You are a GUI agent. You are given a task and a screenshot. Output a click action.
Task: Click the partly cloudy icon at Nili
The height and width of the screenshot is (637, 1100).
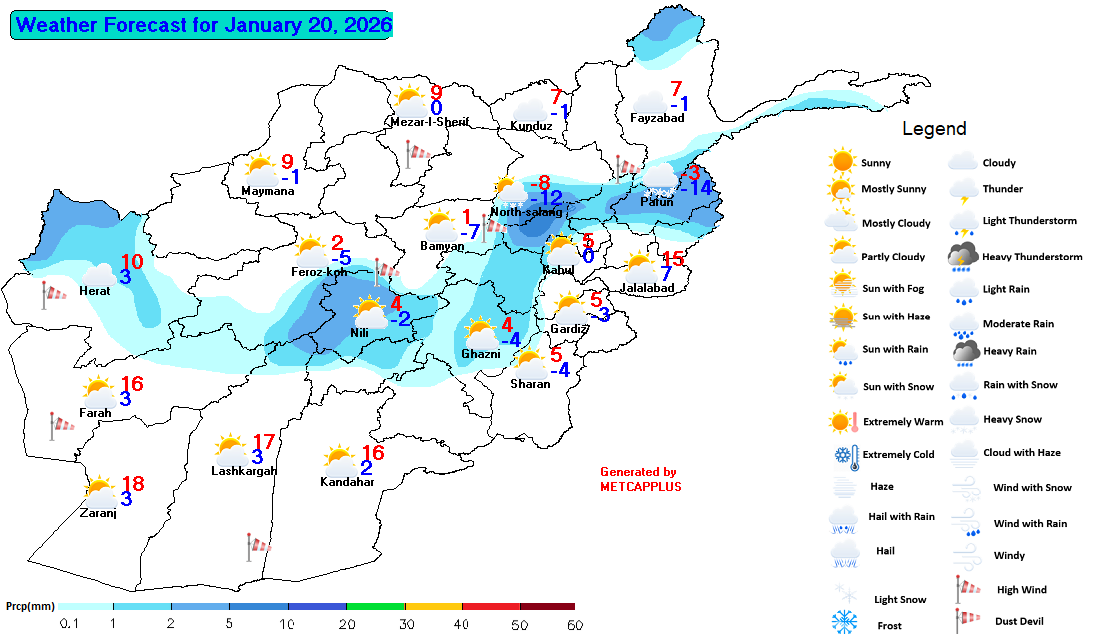(x=370, y=310)
